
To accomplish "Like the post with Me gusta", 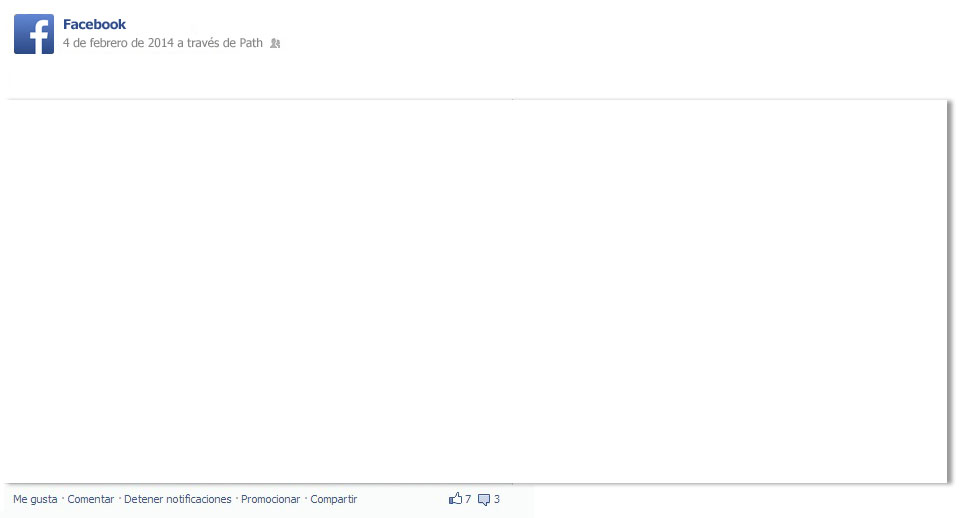I will pyautogui.click(x=35, y=499).
